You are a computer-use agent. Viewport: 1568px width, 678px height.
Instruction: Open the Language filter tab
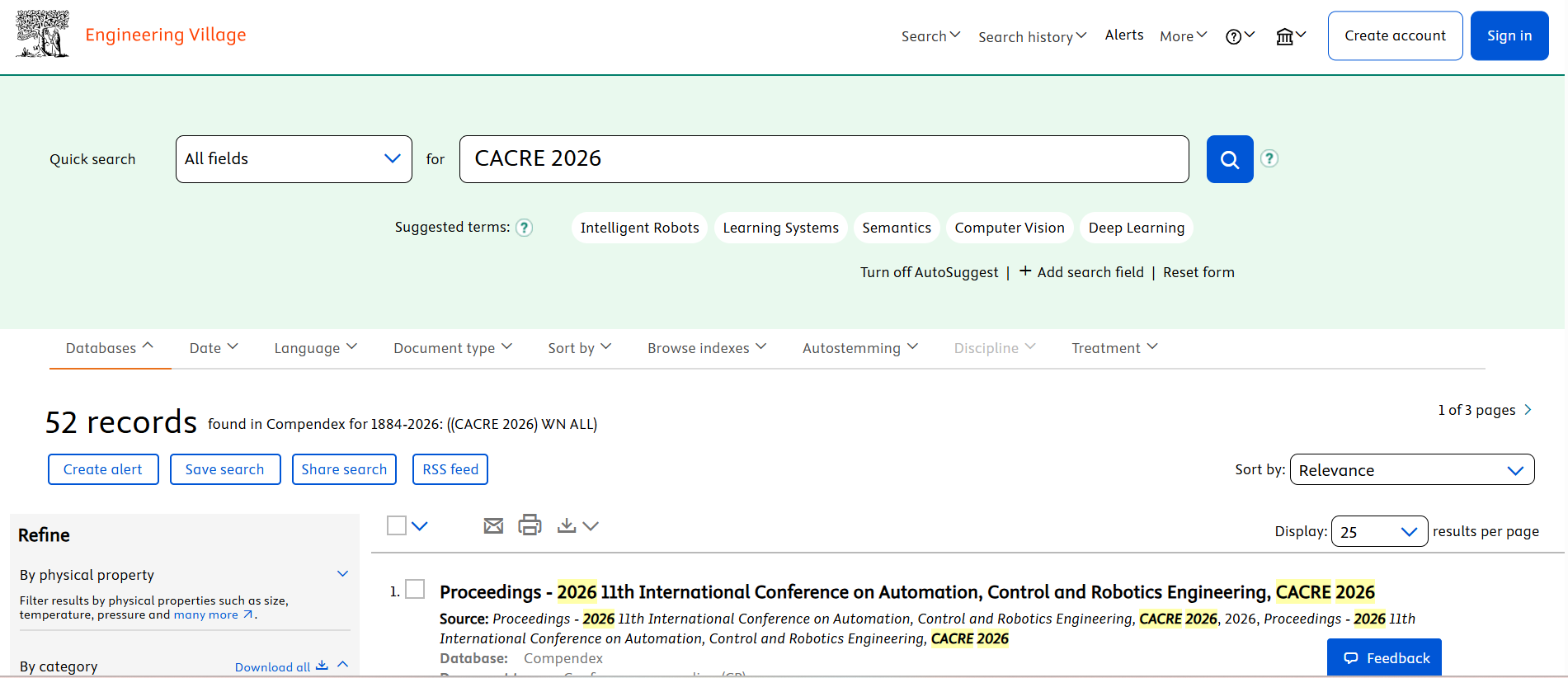(315, 348)
